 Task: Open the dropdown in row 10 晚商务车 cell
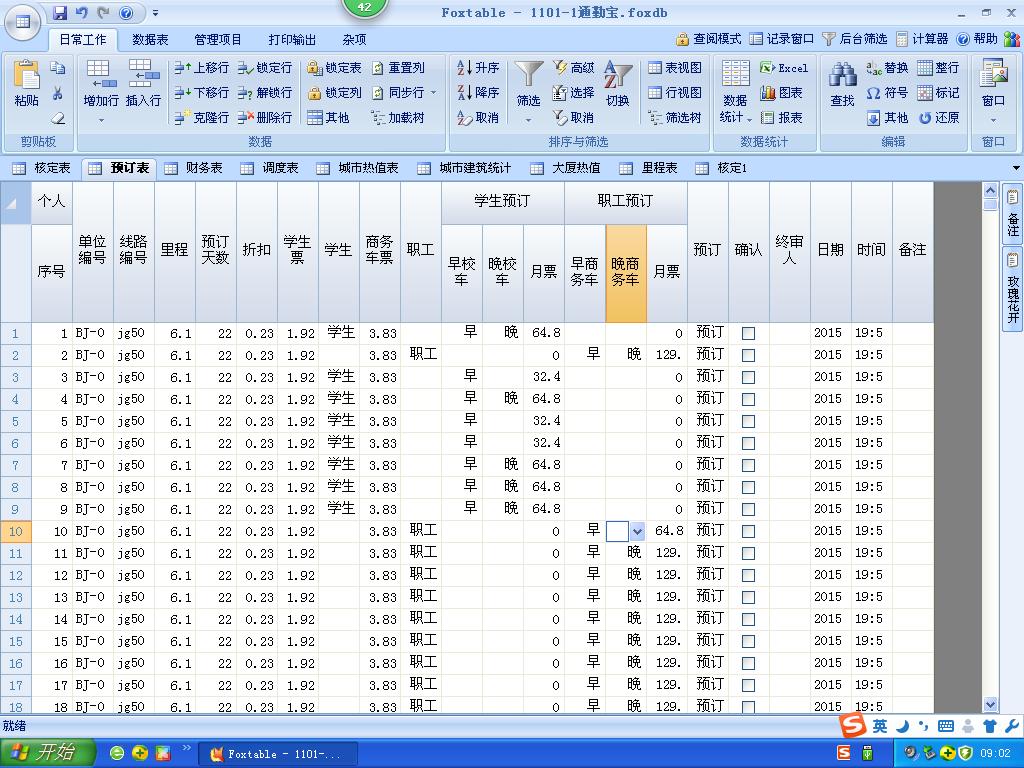click(637, 532)
